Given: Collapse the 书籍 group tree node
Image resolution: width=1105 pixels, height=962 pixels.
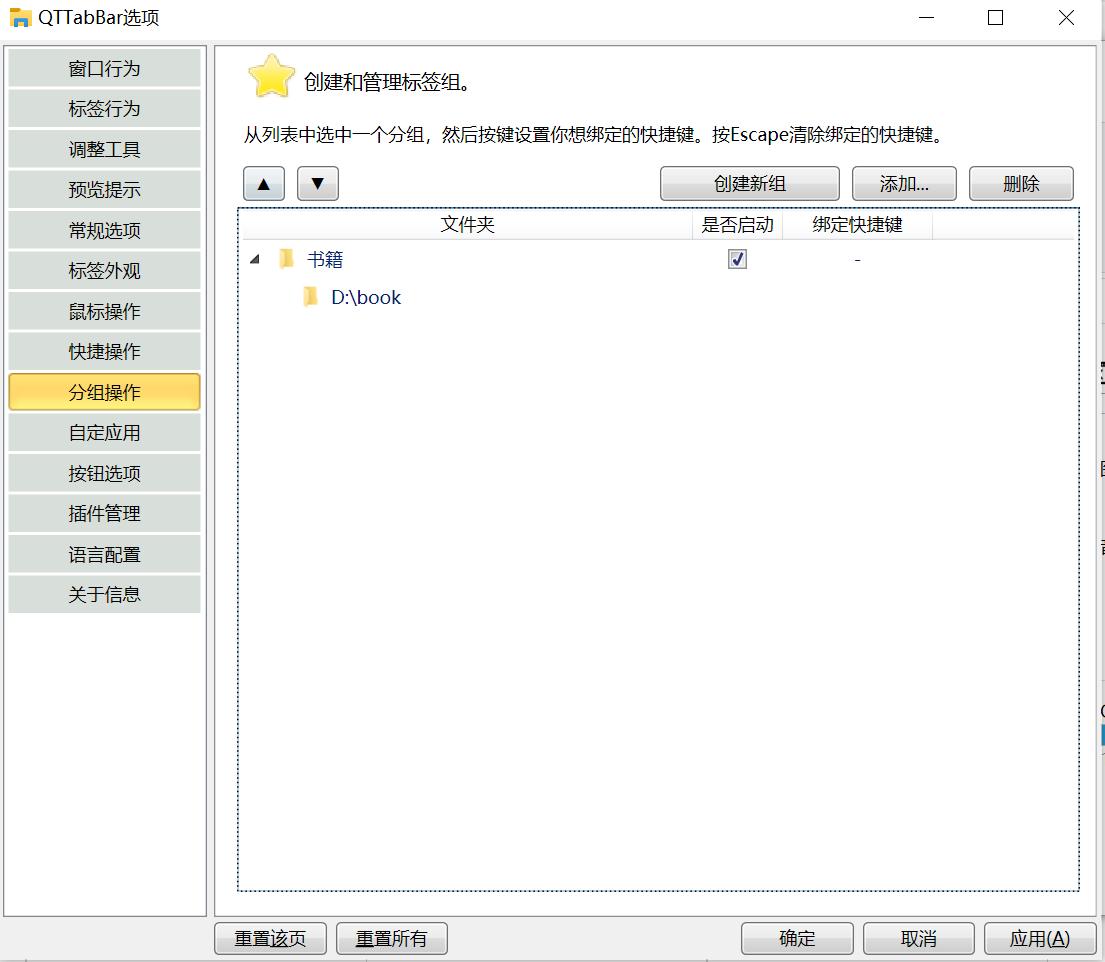Looking at the screenshot, I should coord(253,258).
